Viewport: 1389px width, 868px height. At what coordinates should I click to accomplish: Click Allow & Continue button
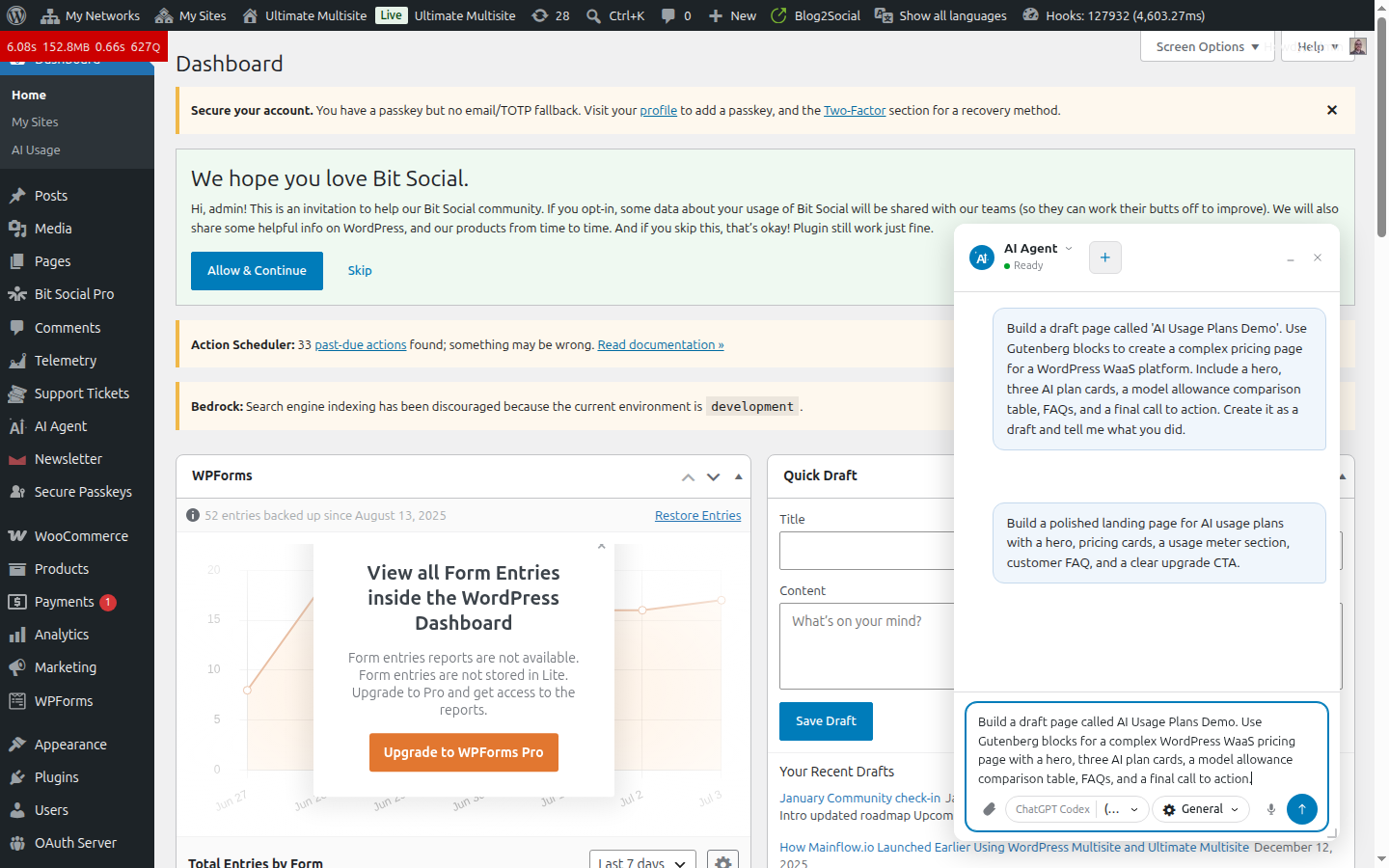point(257,271)
